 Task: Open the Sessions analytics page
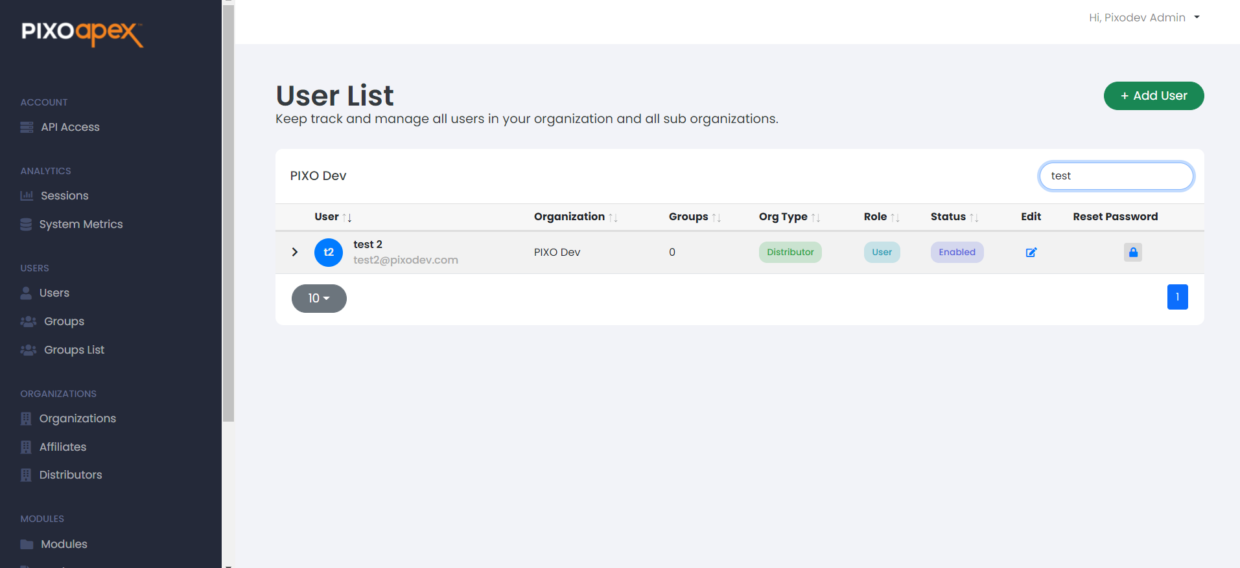click(55, 196)
